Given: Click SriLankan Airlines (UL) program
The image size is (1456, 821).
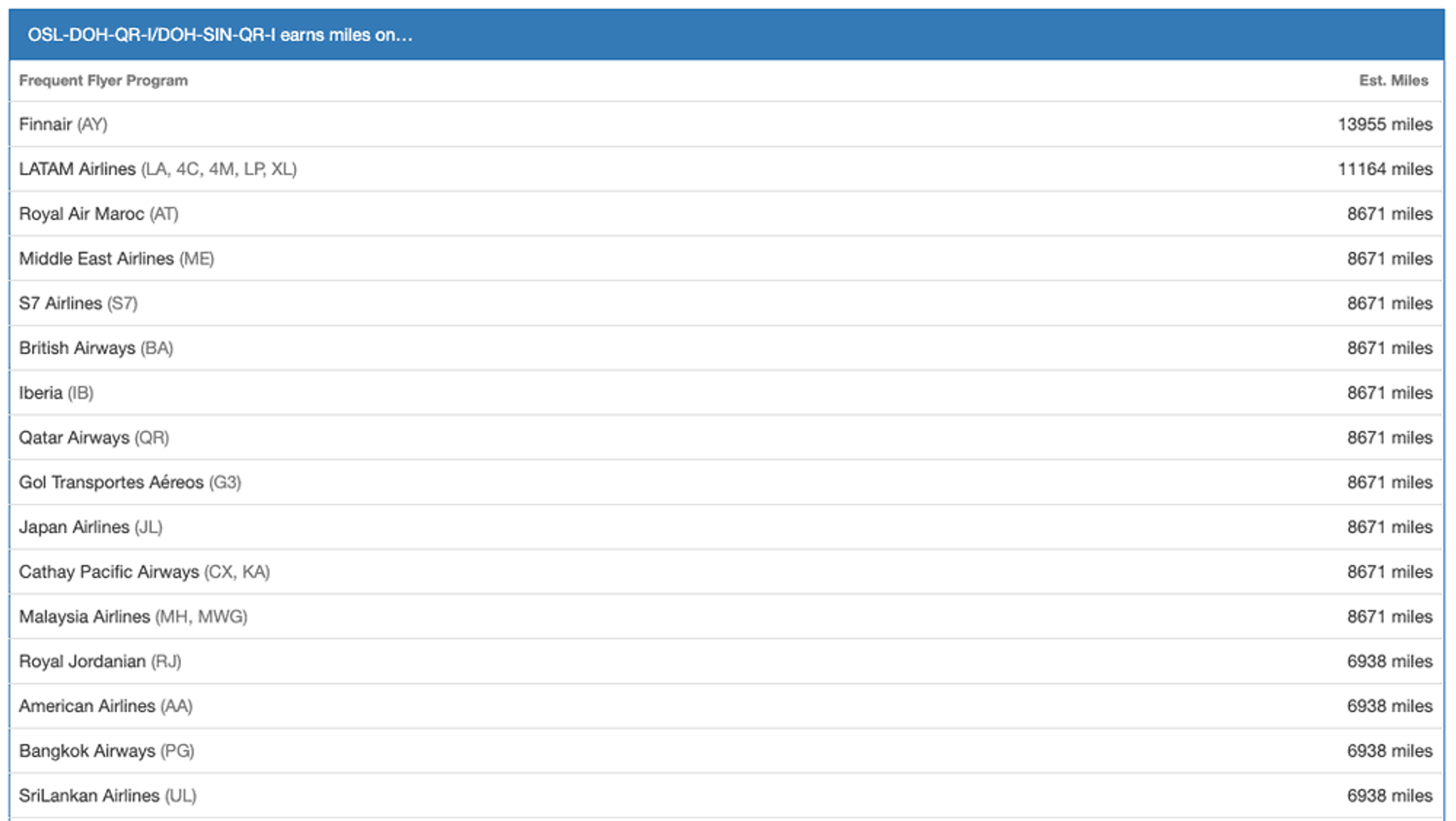Looking at the screenshot, I should (107, 796).
